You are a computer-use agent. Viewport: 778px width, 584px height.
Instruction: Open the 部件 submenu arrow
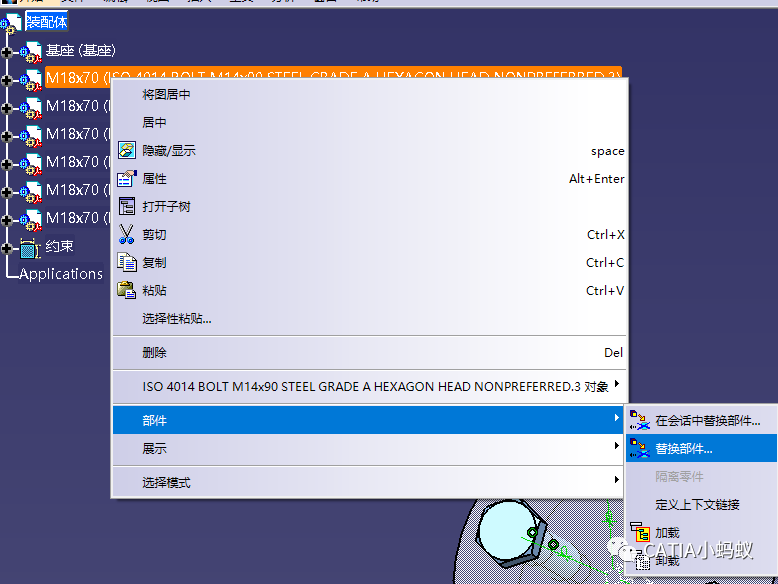617,418
